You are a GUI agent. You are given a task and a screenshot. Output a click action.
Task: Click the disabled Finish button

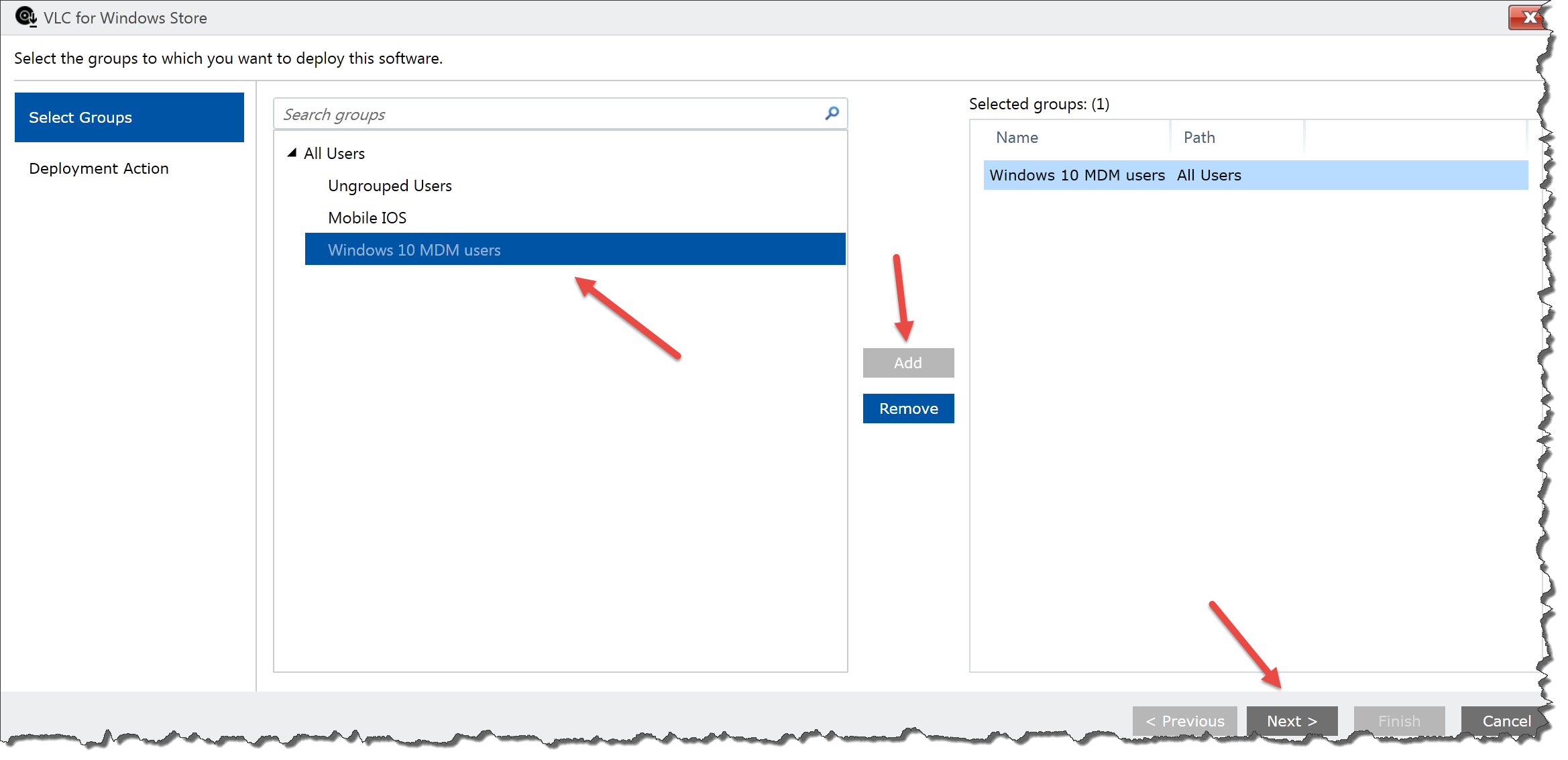(x=1399, y=720)
